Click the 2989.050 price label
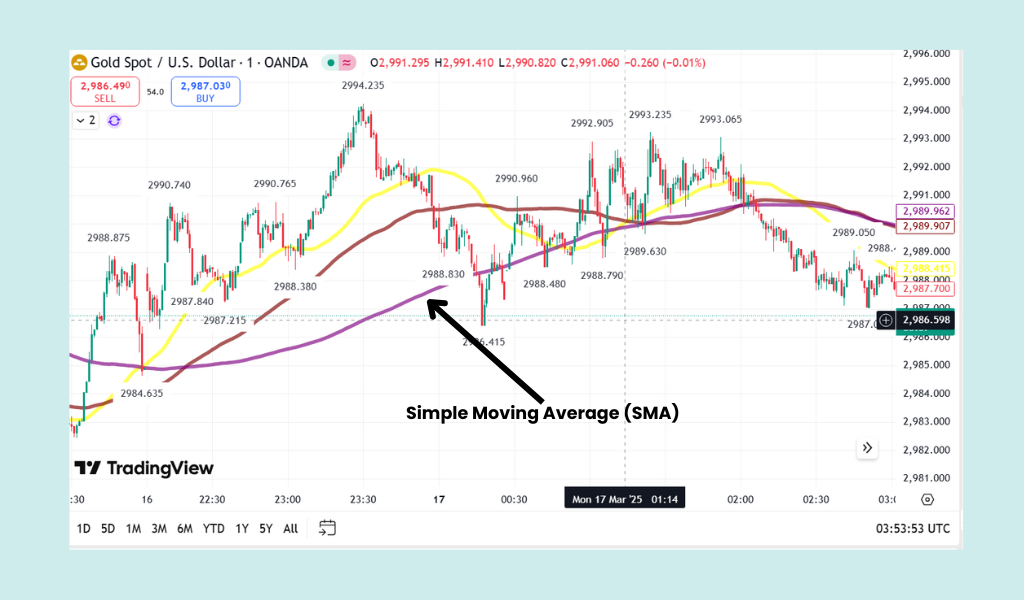The image size is (1024, 600). [x=854, y=233]
